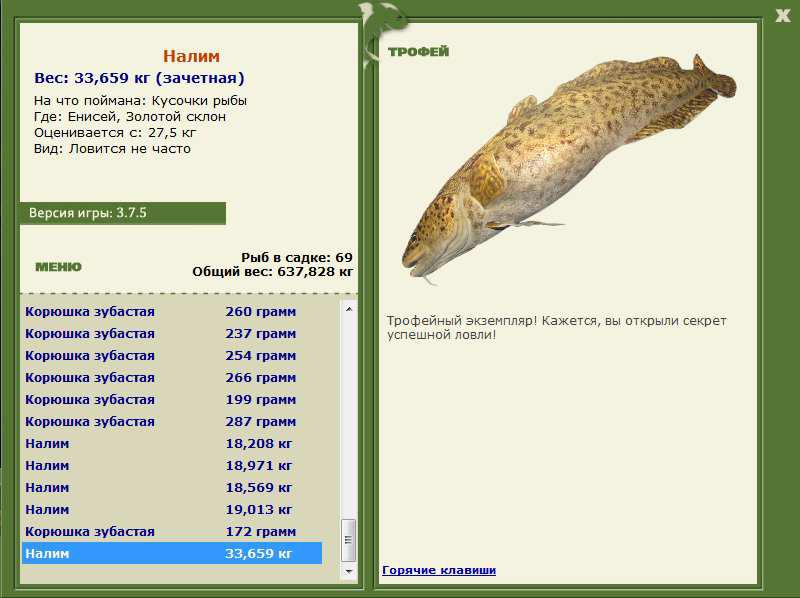Click the Трофейный экземпляр description text
800x598 pixels.
coord(556,328)
